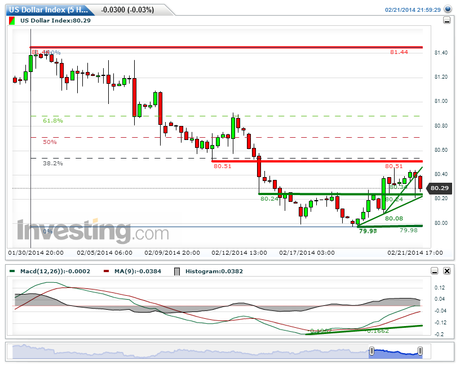Click the 50% Fibonacci level label

pos(50,142)
